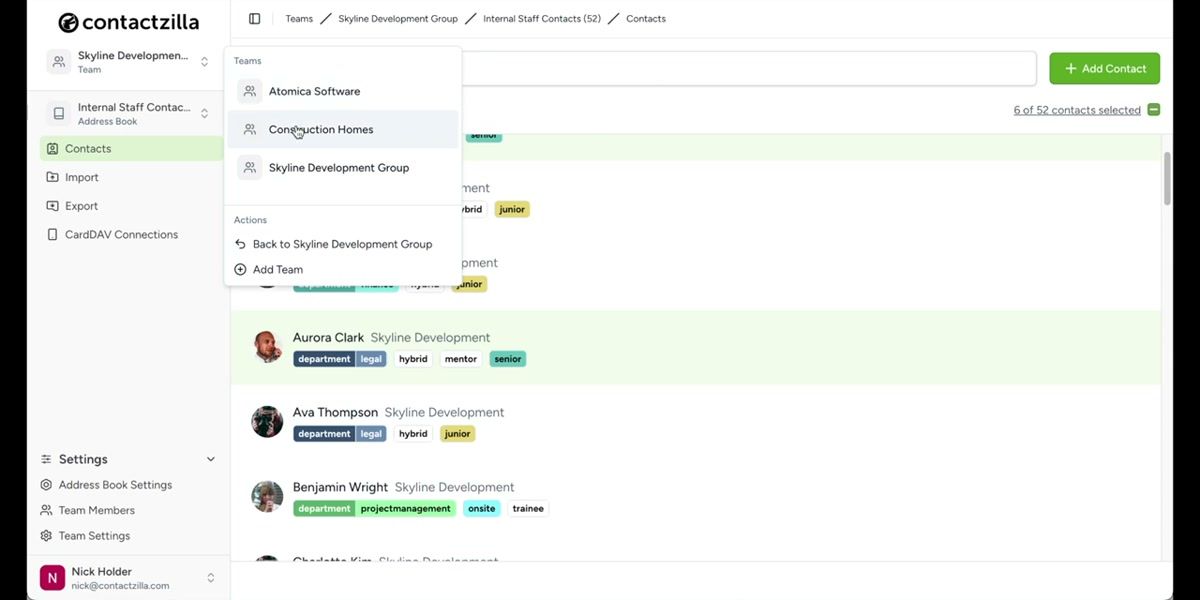Select Construction Homes from the Teams menu
Viewport: 1200px width, 600px height.
click(320, 129)
